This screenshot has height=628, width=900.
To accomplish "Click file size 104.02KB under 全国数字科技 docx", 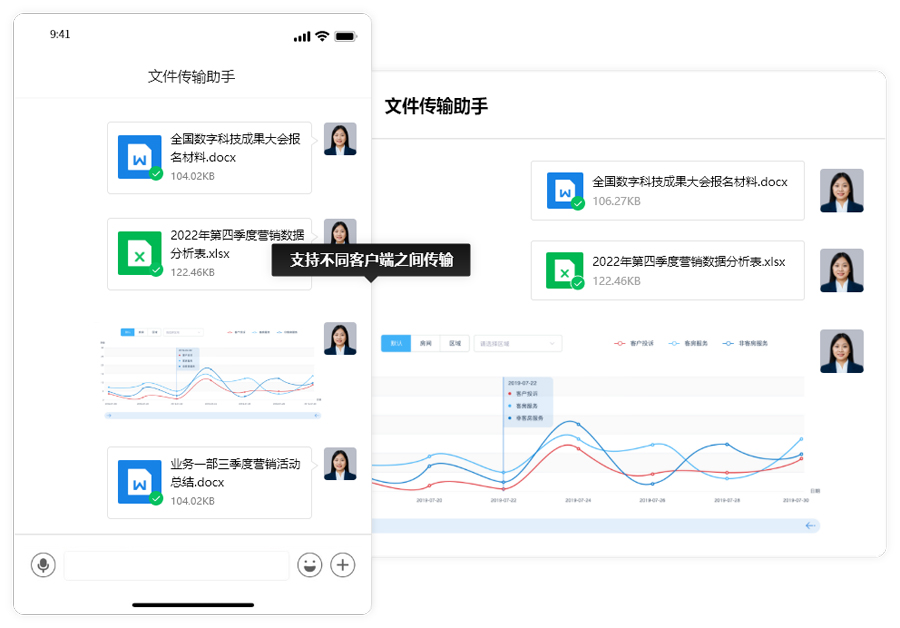I will click(x=192, y=176).
